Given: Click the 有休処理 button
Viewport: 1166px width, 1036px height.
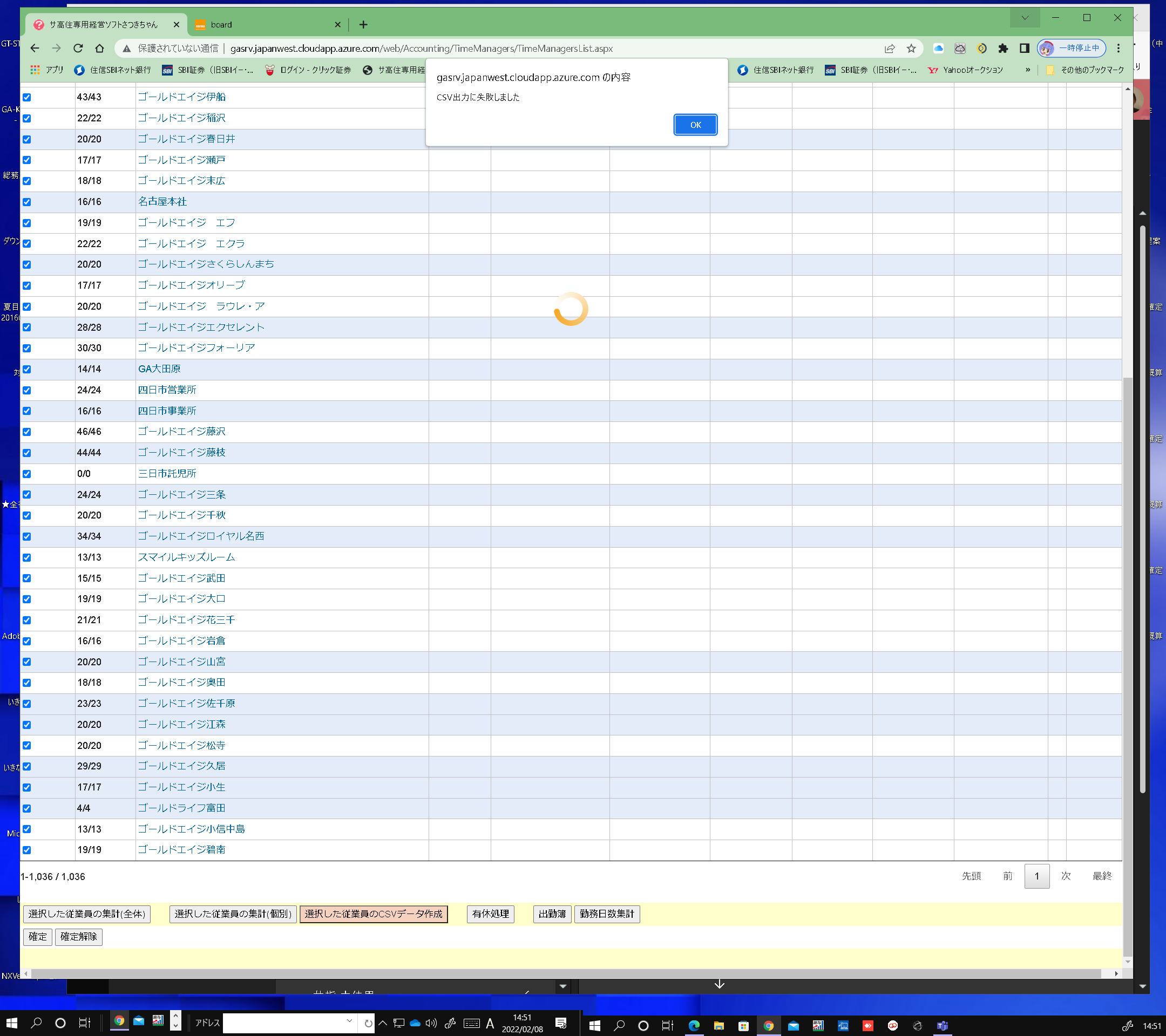Looking at the screenshot, I should [x=490, y=914].
